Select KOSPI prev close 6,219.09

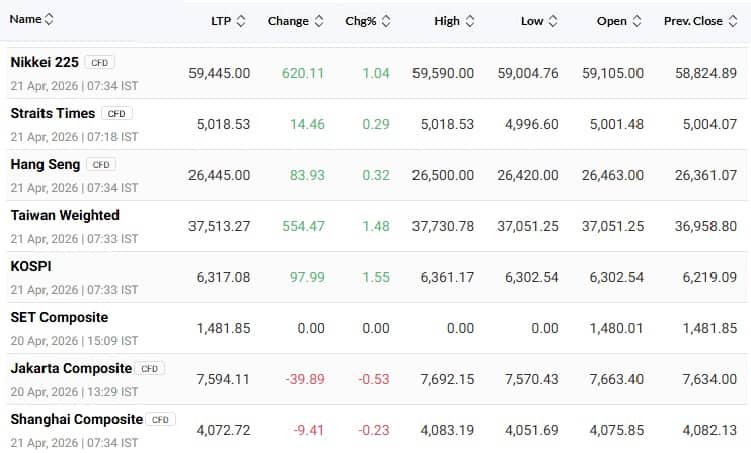710,277
